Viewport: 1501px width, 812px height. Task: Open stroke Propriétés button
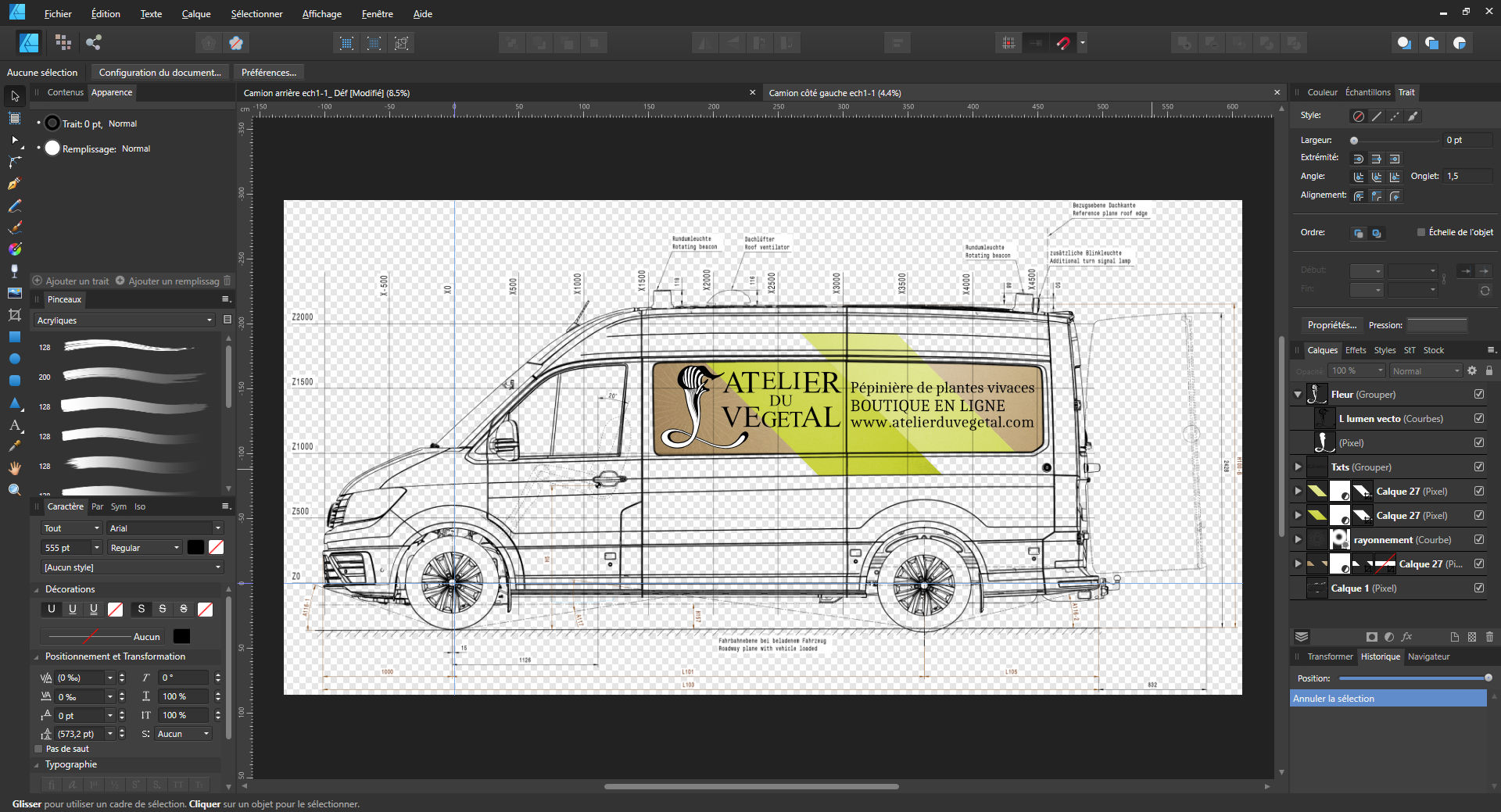[x=1331, y=325]
